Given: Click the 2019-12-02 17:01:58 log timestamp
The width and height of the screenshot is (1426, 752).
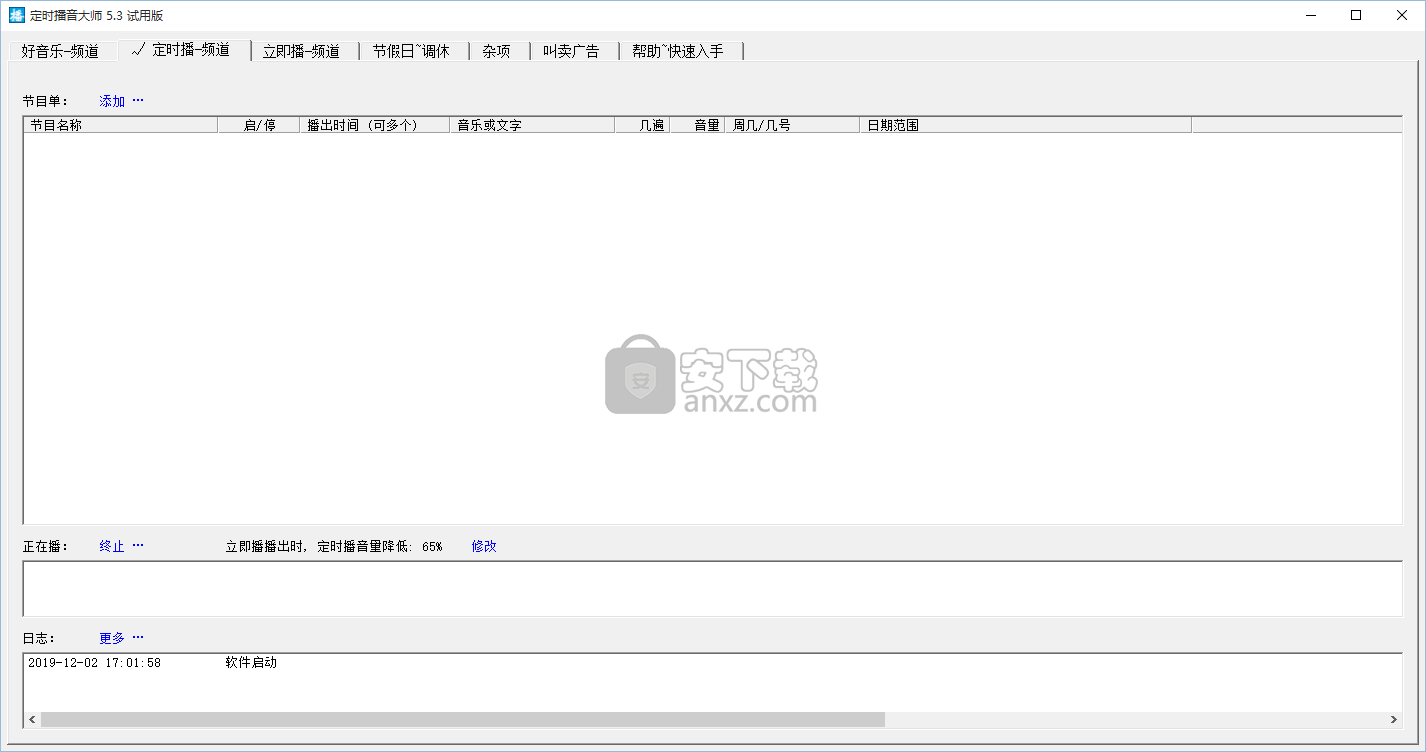Looking at the screenshot, I should [x=94, y=663].
